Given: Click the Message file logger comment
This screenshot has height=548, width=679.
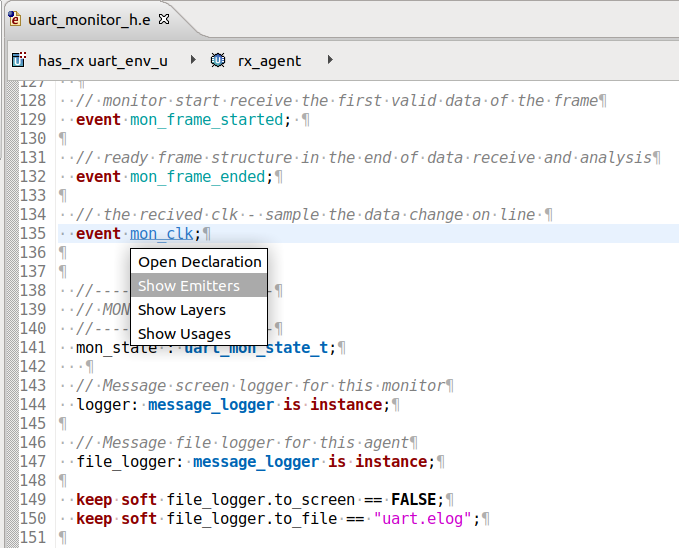Looking at the screenshot, I should pos(242,443).
